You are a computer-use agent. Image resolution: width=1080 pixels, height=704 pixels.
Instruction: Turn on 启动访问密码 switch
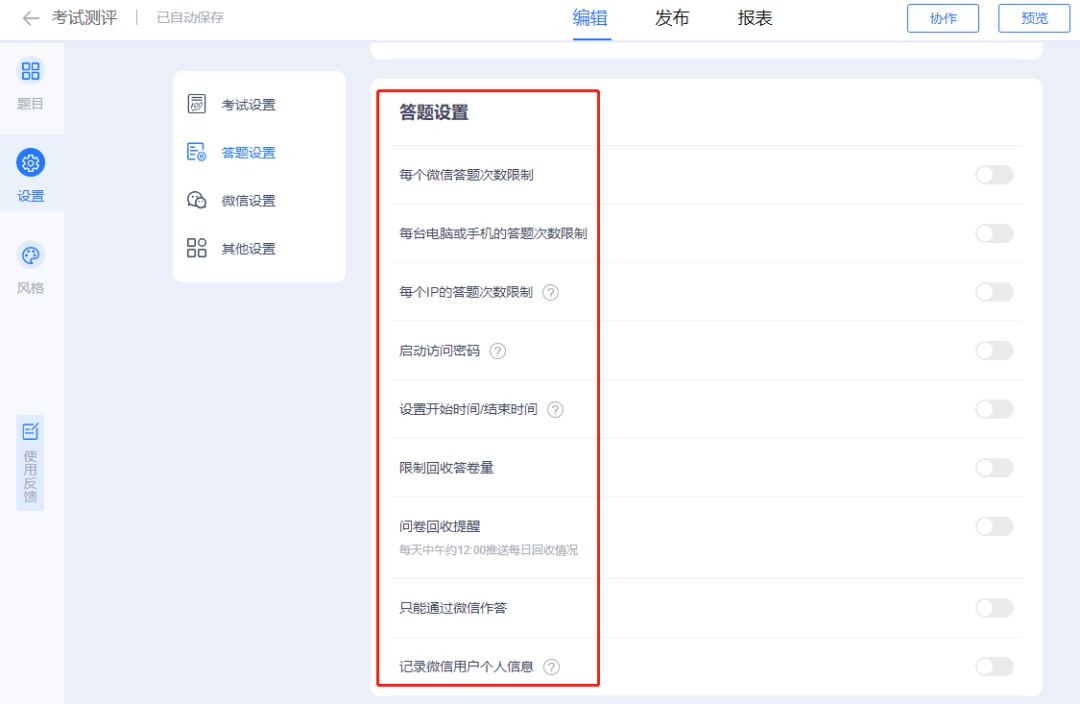click(x=994, y=351)
